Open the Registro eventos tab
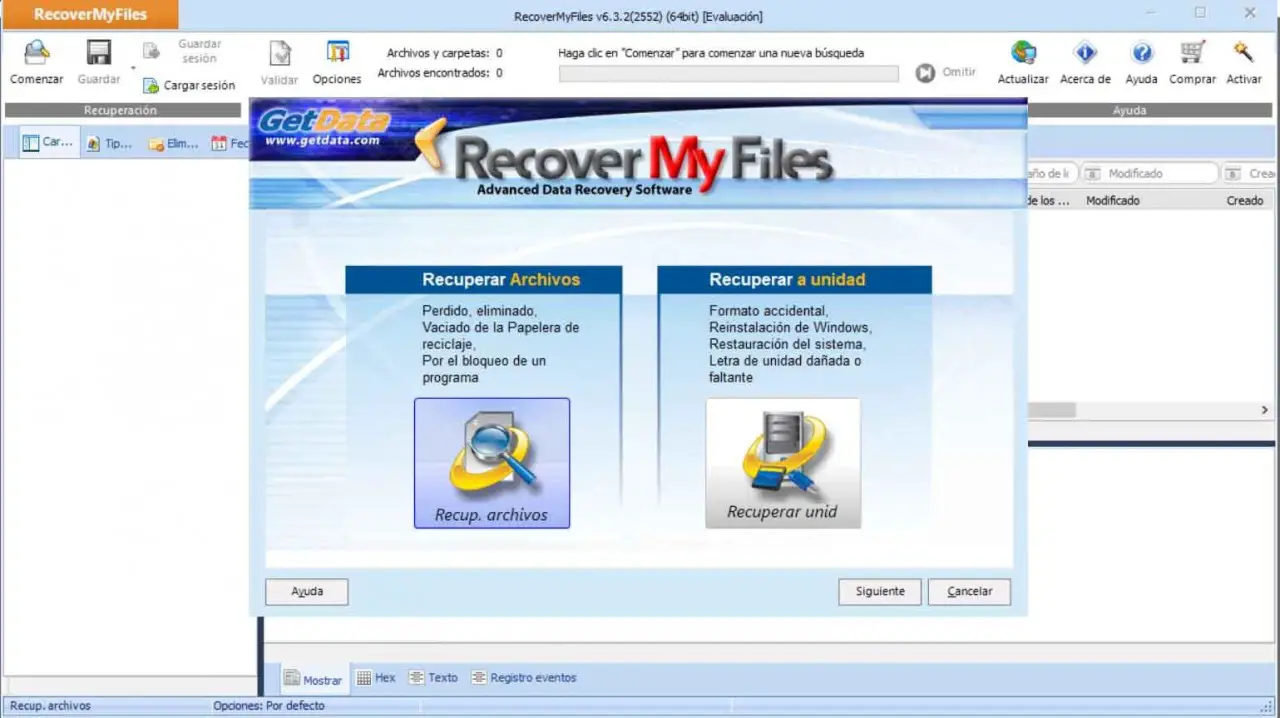1280x718 pixels. [x=524, y=678]
